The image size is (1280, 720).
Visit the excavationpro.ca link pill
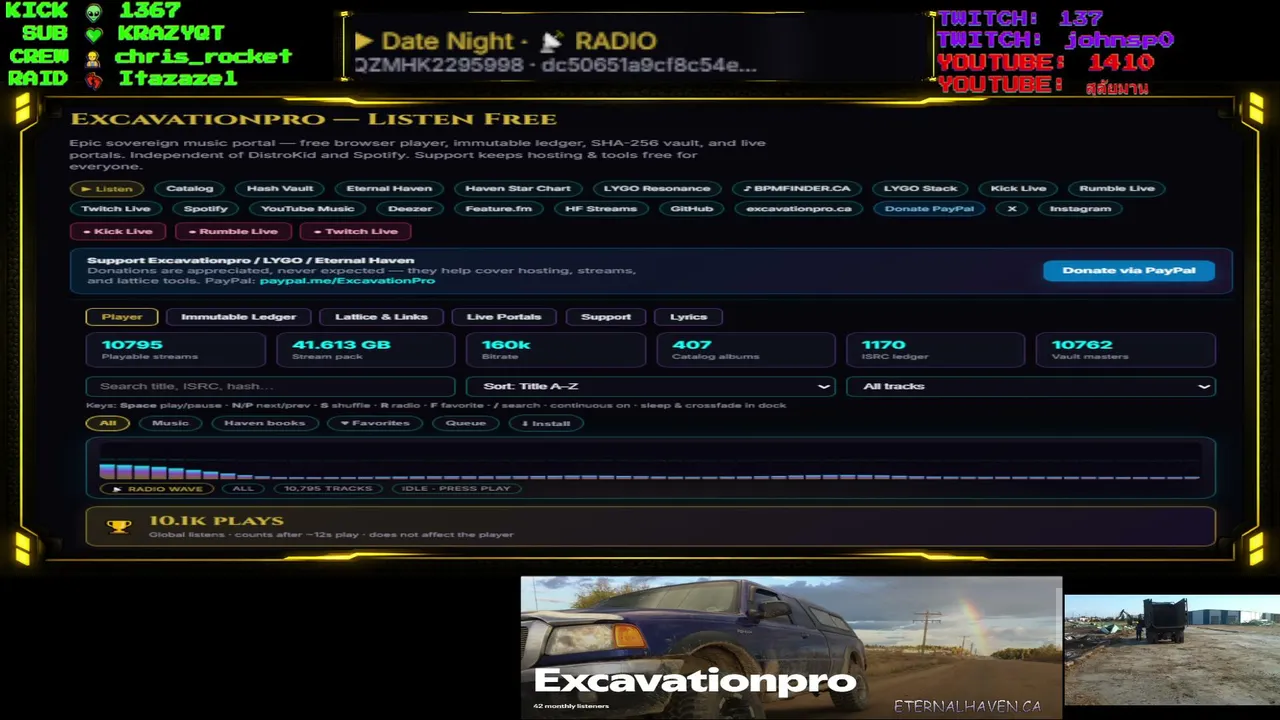pos(799,209)
